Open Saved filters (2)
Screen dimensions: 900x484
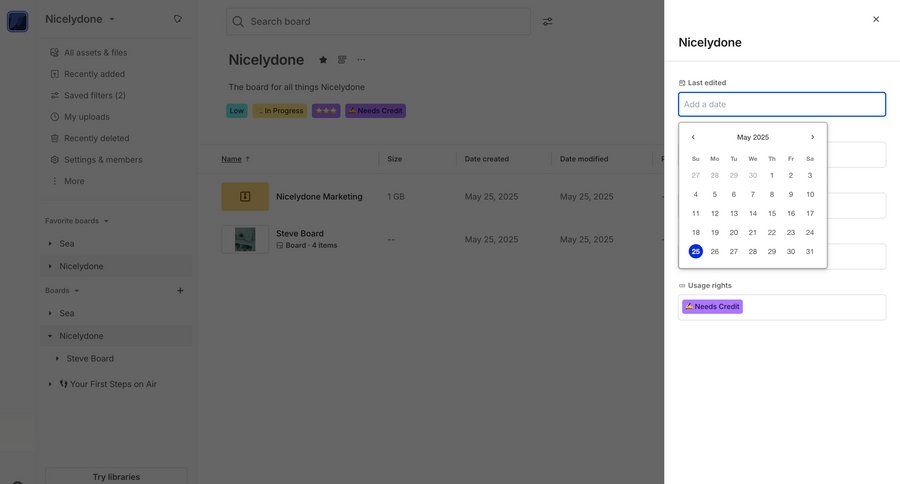(95, 95)
